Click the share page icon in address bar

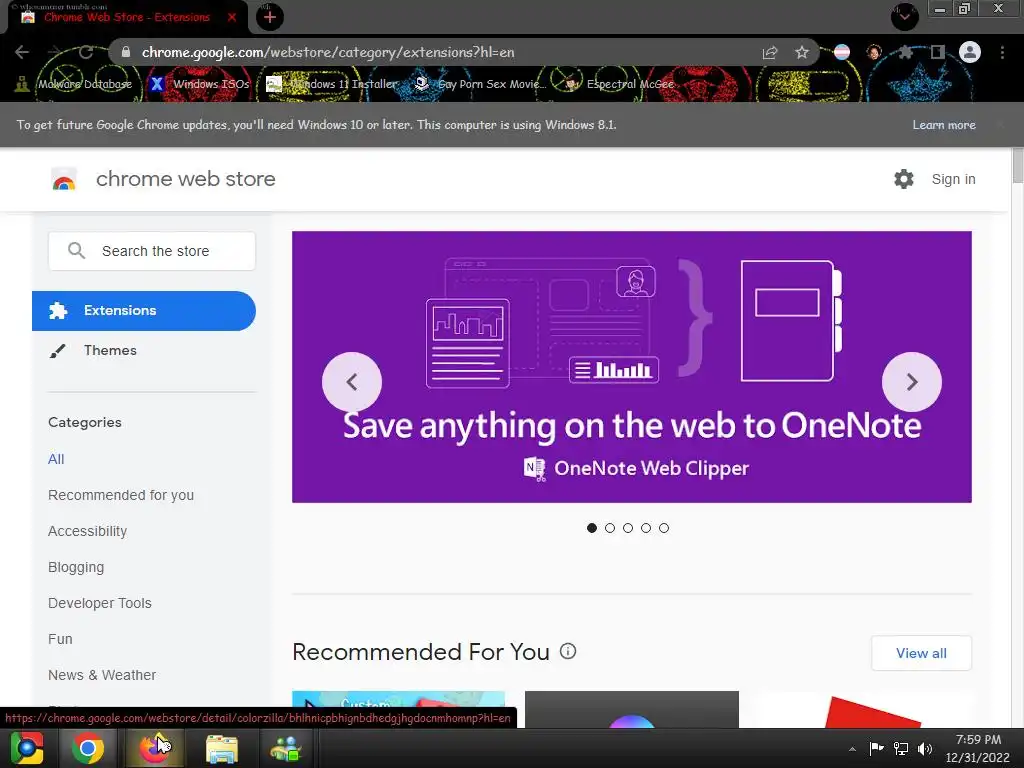click(x=770, y=52)
